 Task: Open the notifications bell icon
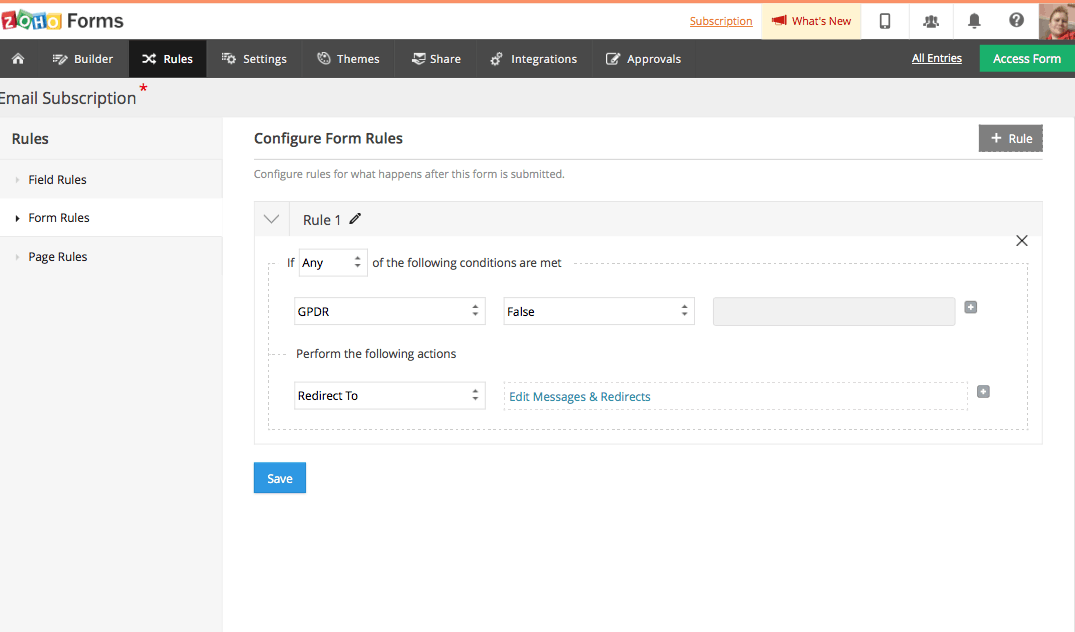974,21
